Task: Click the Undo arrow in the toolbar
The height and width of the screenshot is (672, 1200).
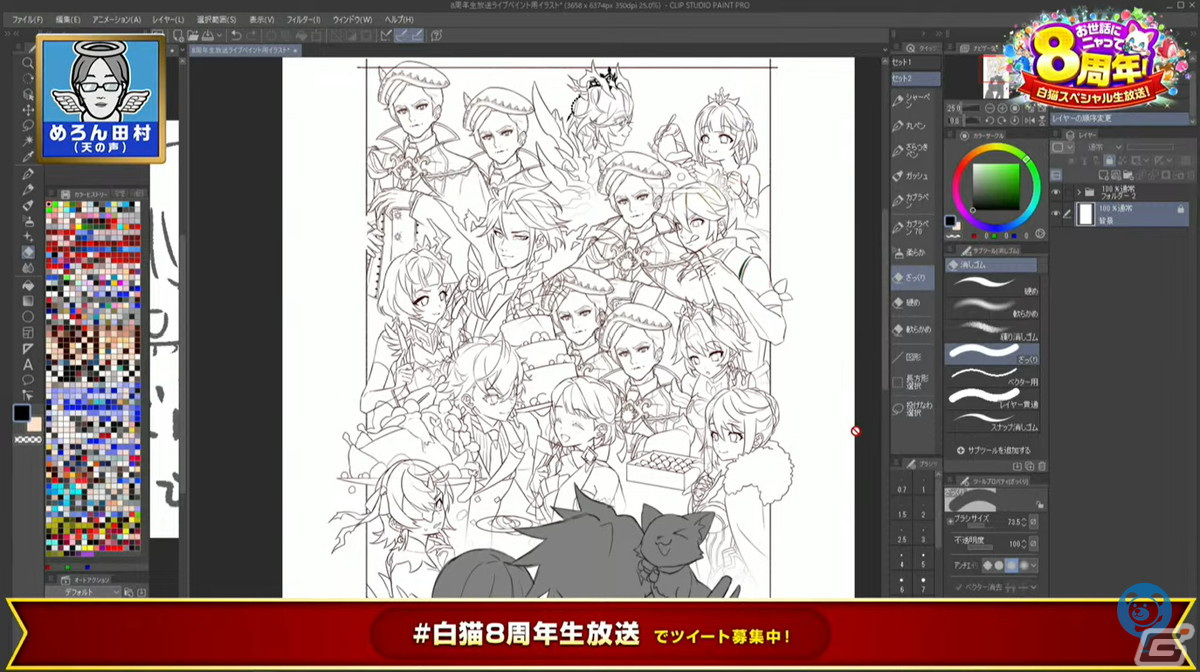Action: [x=236, y=36]
